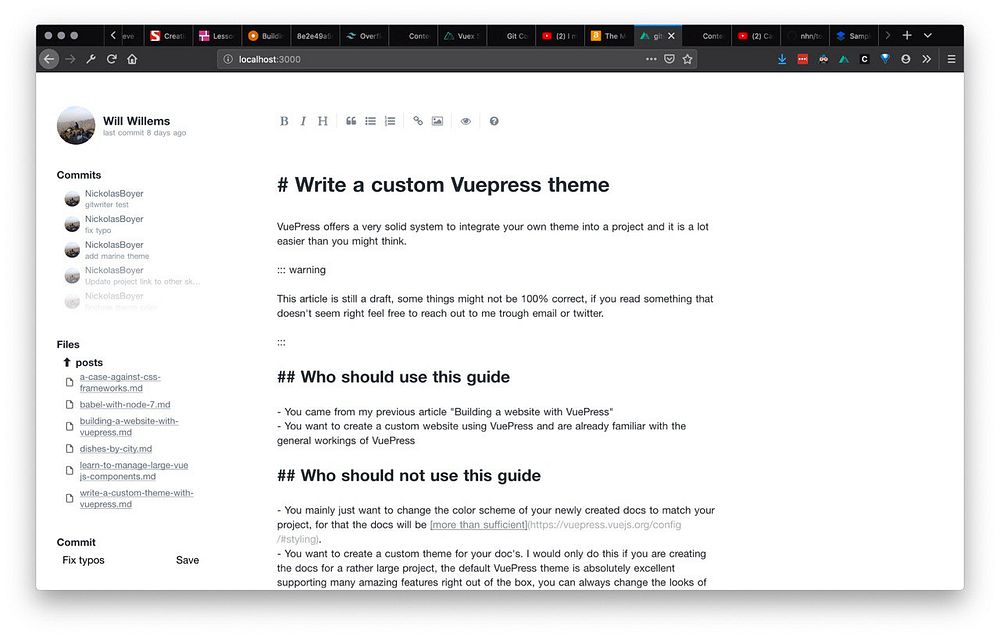Click the blue gem extension icon
The image size is (1000, 638).
[x=885, y=59]
